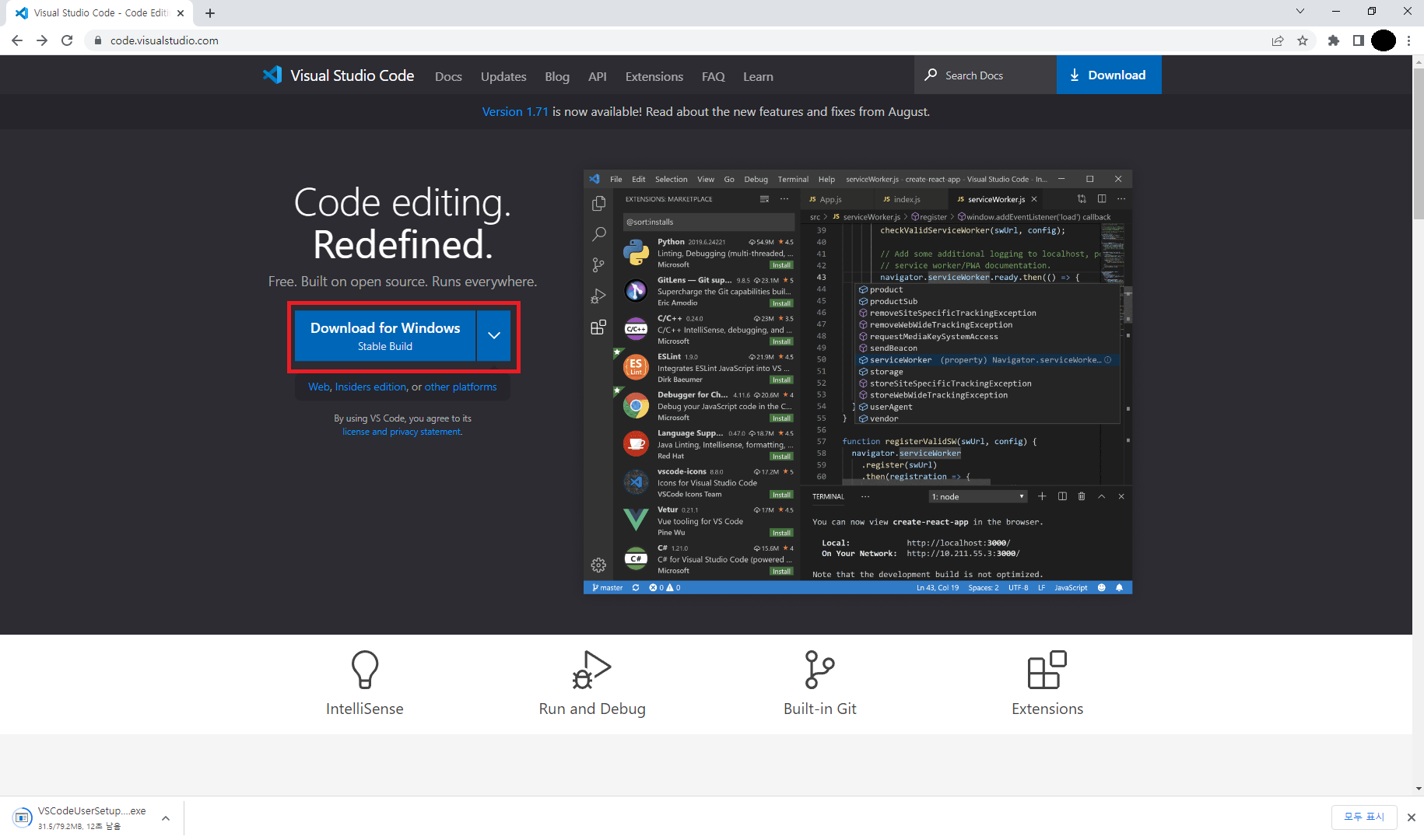The width and height of the screenshot is (1424, 840).
Task: Open the Docs menu
Action: pyautogui.click(x=448, y=76)
